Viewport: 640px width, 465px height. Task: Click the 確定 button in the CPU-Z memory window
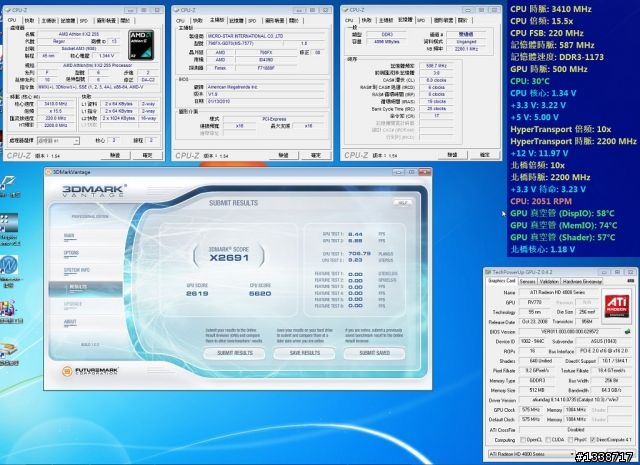coord(484,155)
